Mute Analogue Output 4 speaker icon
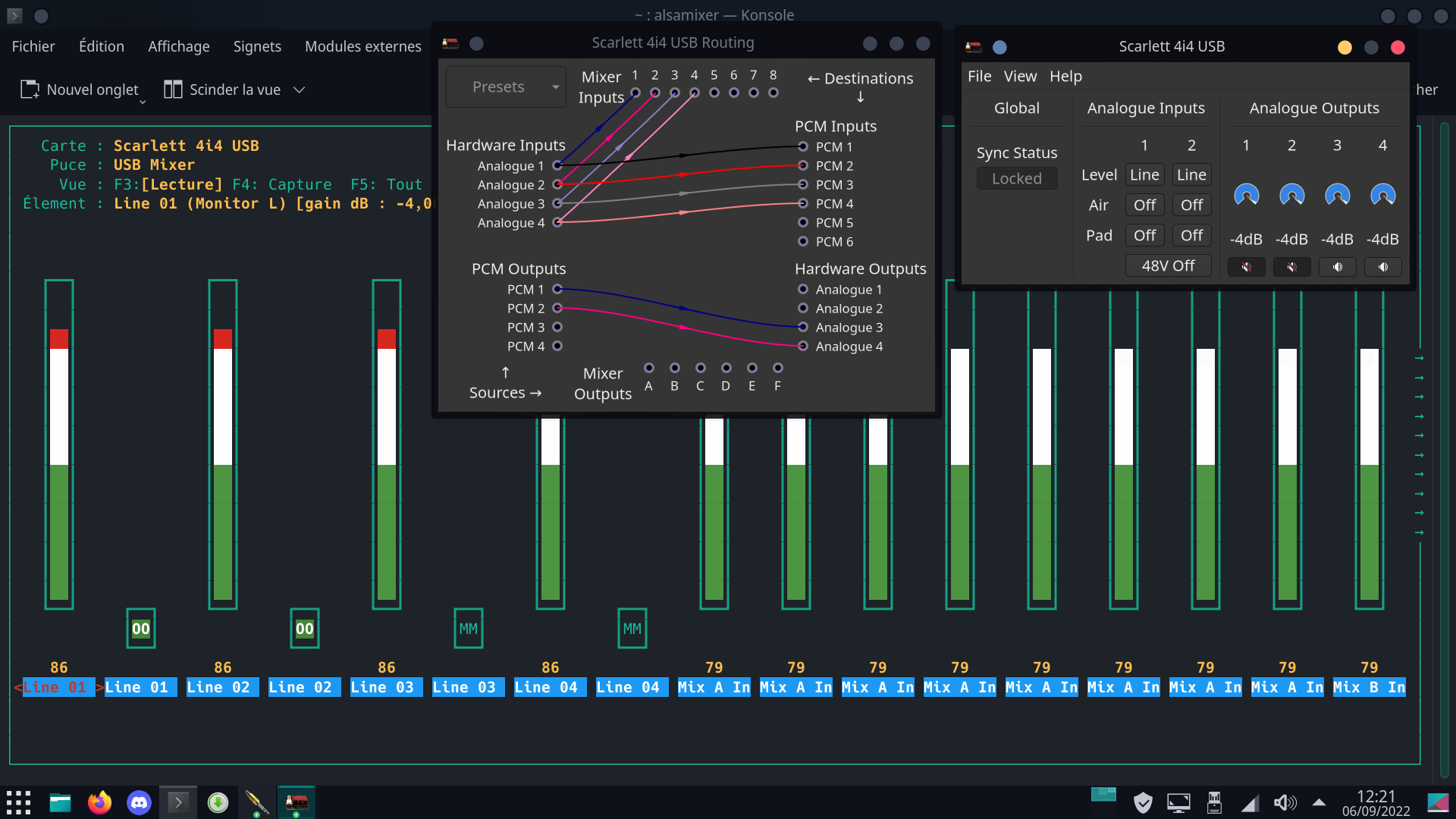The width and height of the screenshot is (1456, 819). tap(1382, 267)
